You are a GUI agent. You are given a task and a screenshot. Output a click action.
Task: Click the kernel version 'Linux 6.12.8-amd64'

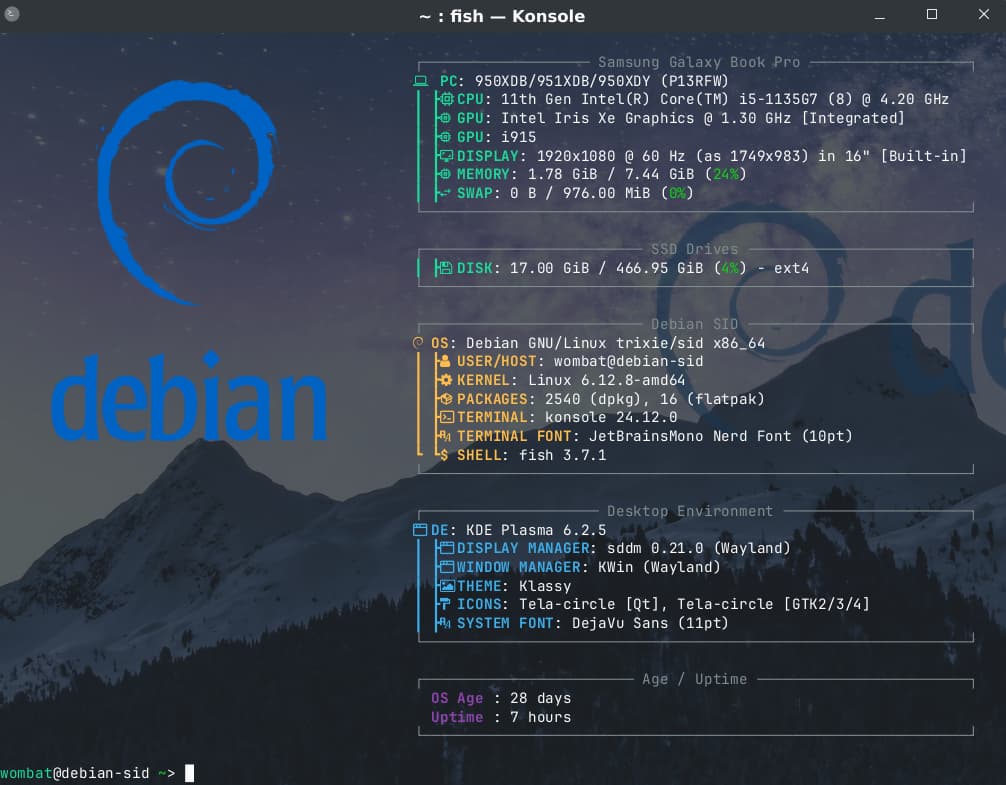point(606,380)
